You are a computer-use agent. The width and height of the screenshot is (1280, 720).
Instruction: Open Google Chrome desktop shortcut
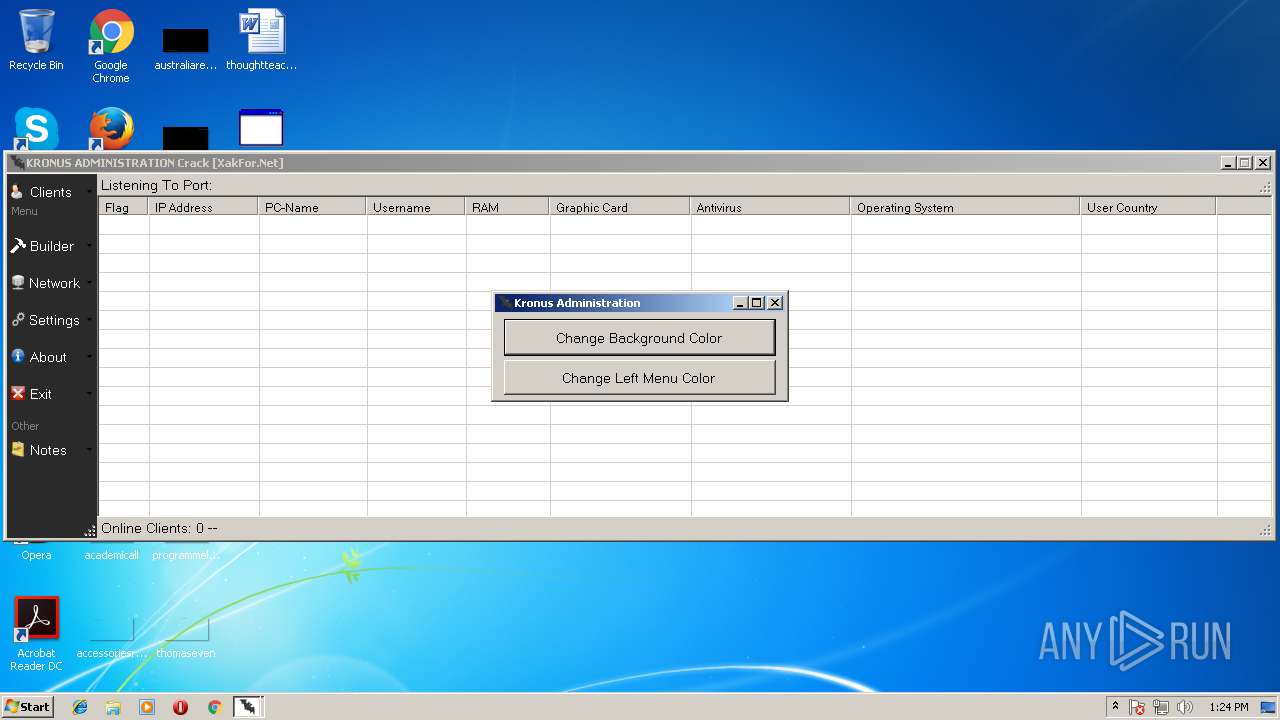point(111,46)
